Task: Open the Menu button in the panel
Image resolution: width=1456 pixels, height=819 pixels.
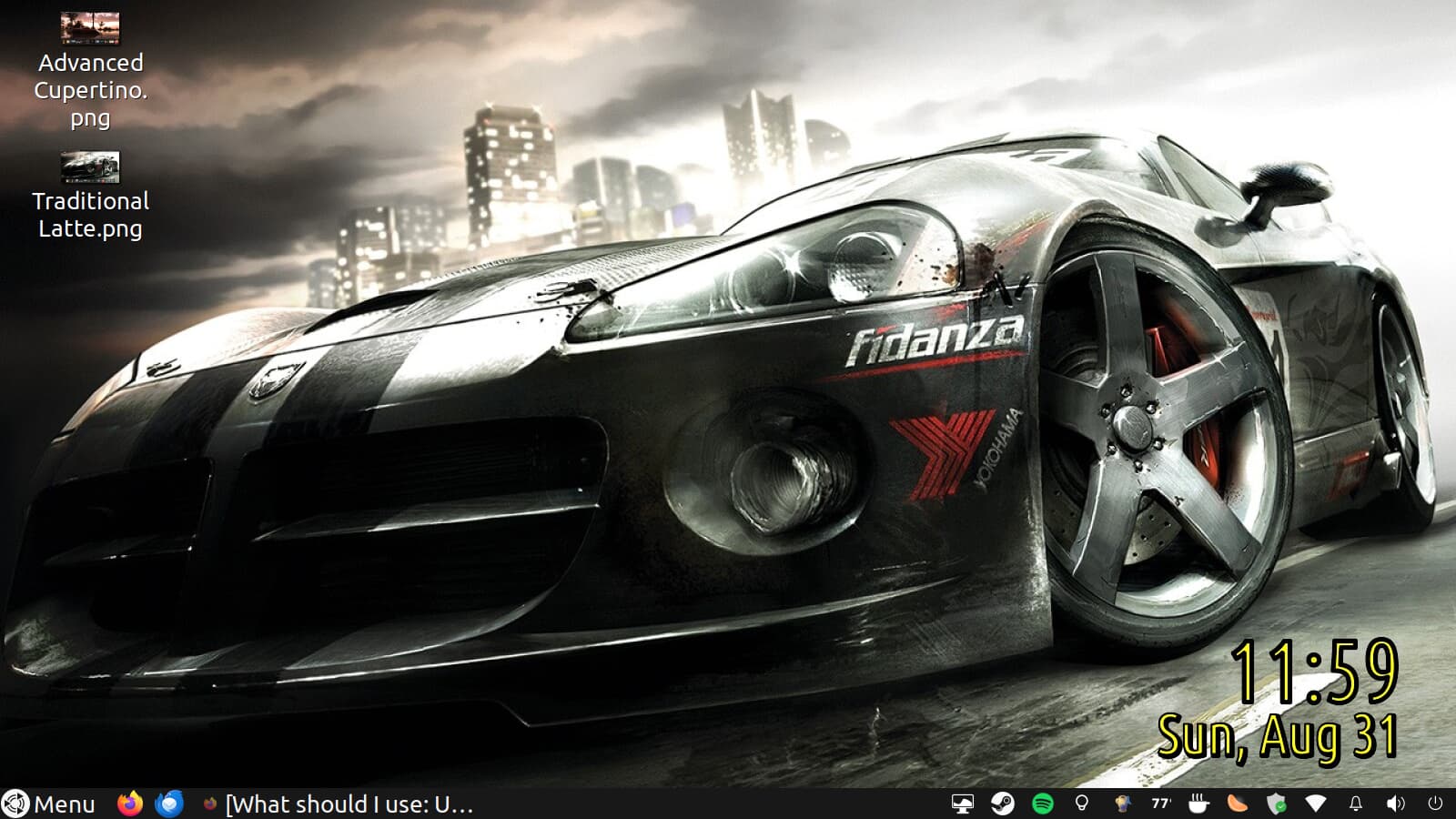Action: tap(50, 804)
